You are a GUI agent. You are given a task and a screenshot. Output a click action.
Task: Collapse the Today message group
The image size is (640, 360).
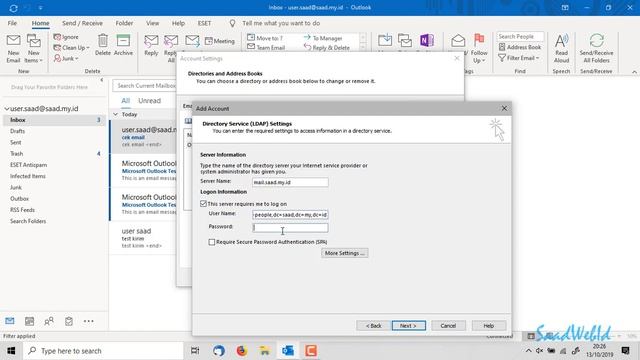pos(116,114)
